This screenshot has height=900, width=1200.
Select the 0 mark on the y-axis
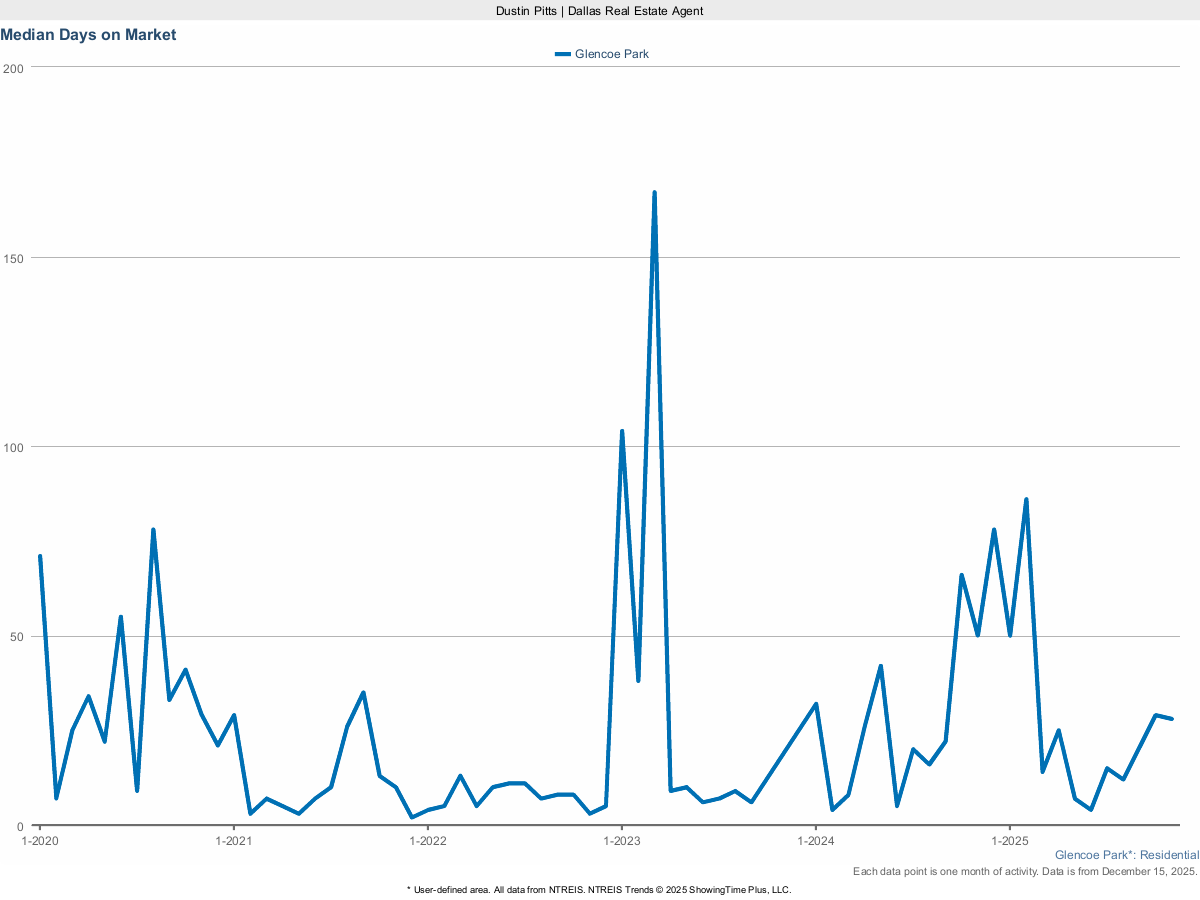click(19, 826)
